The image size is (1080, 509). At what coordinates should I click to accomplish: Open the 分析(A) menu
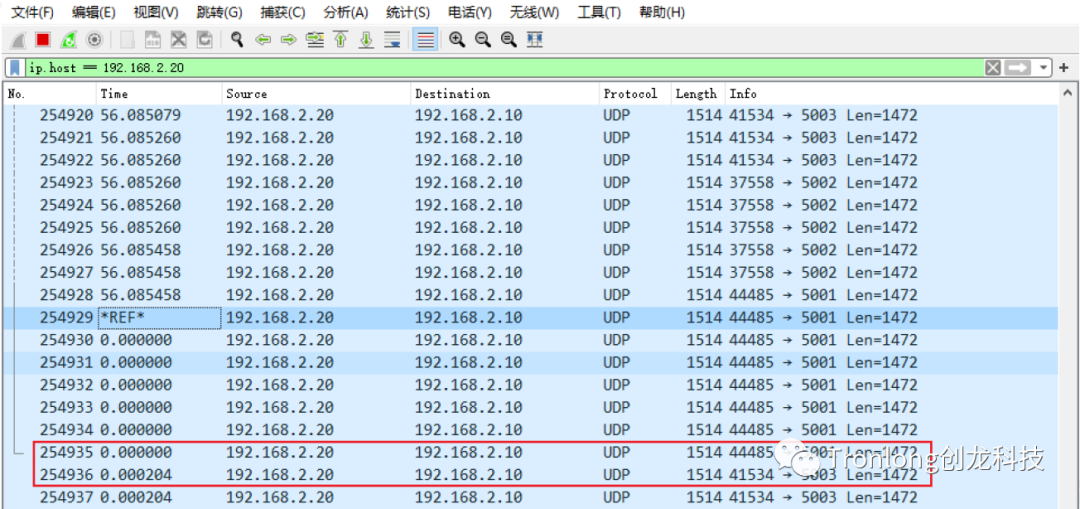pyautogui.click(x=345, y=12)
